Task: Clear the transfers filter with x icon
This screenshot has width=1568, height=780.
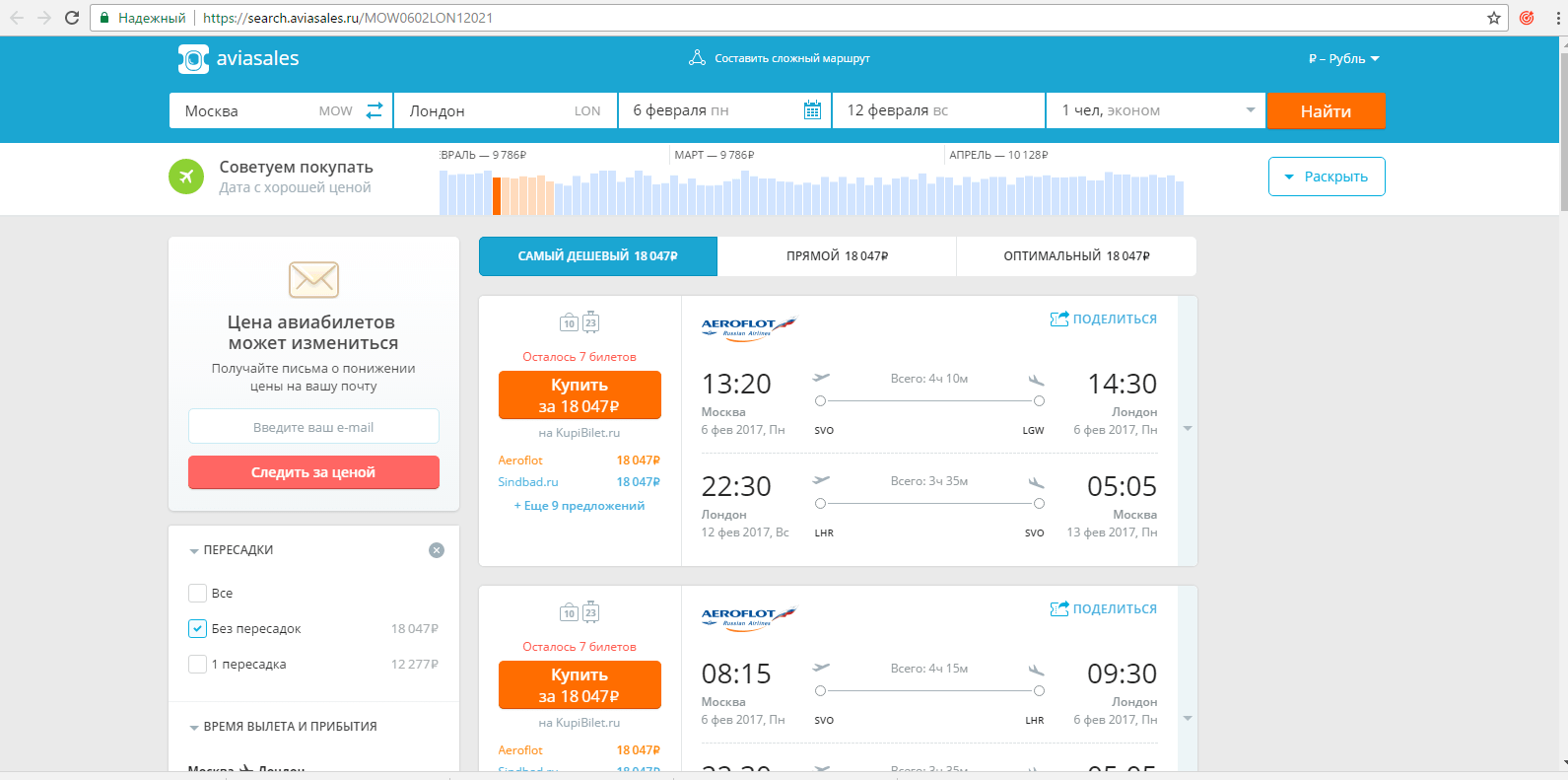Action: pos(437,550)
